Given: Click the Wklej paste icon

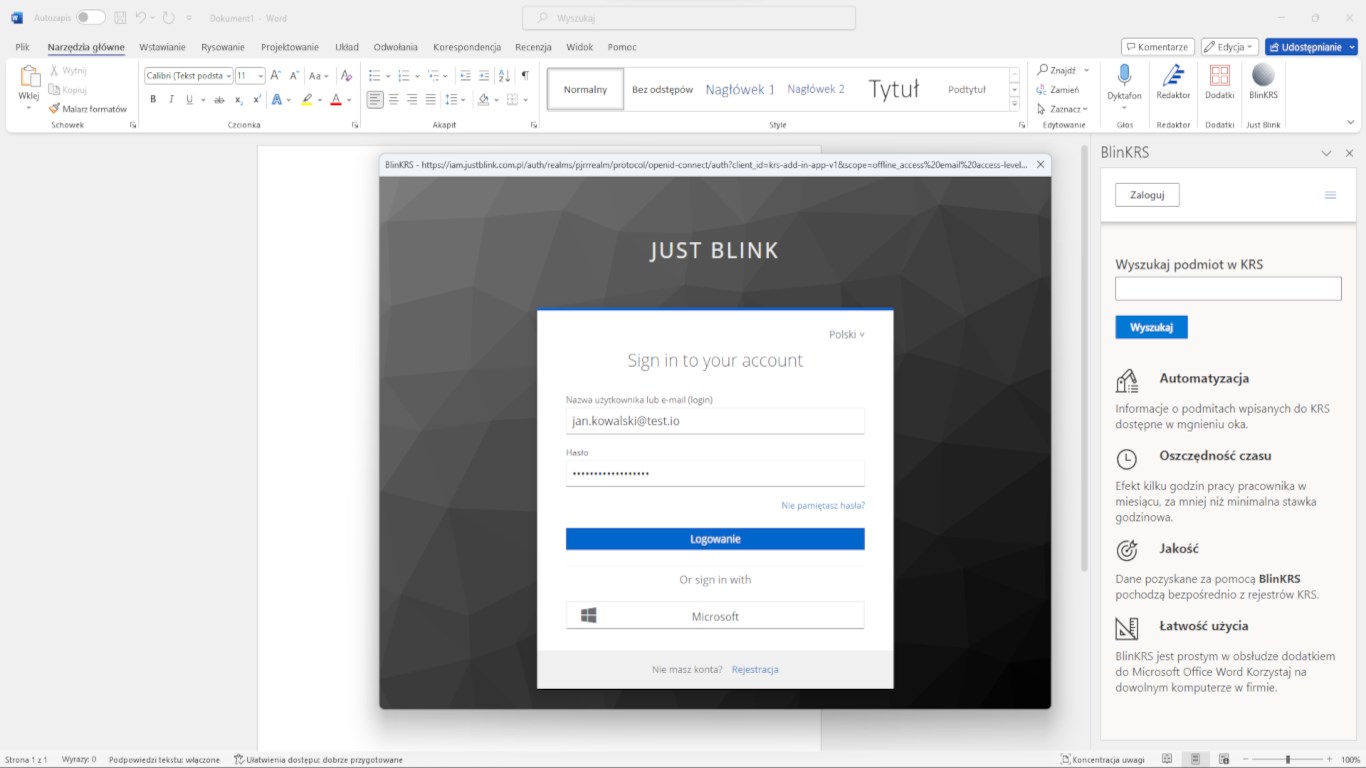Looking at the screenshot, I should pos(28,76).
